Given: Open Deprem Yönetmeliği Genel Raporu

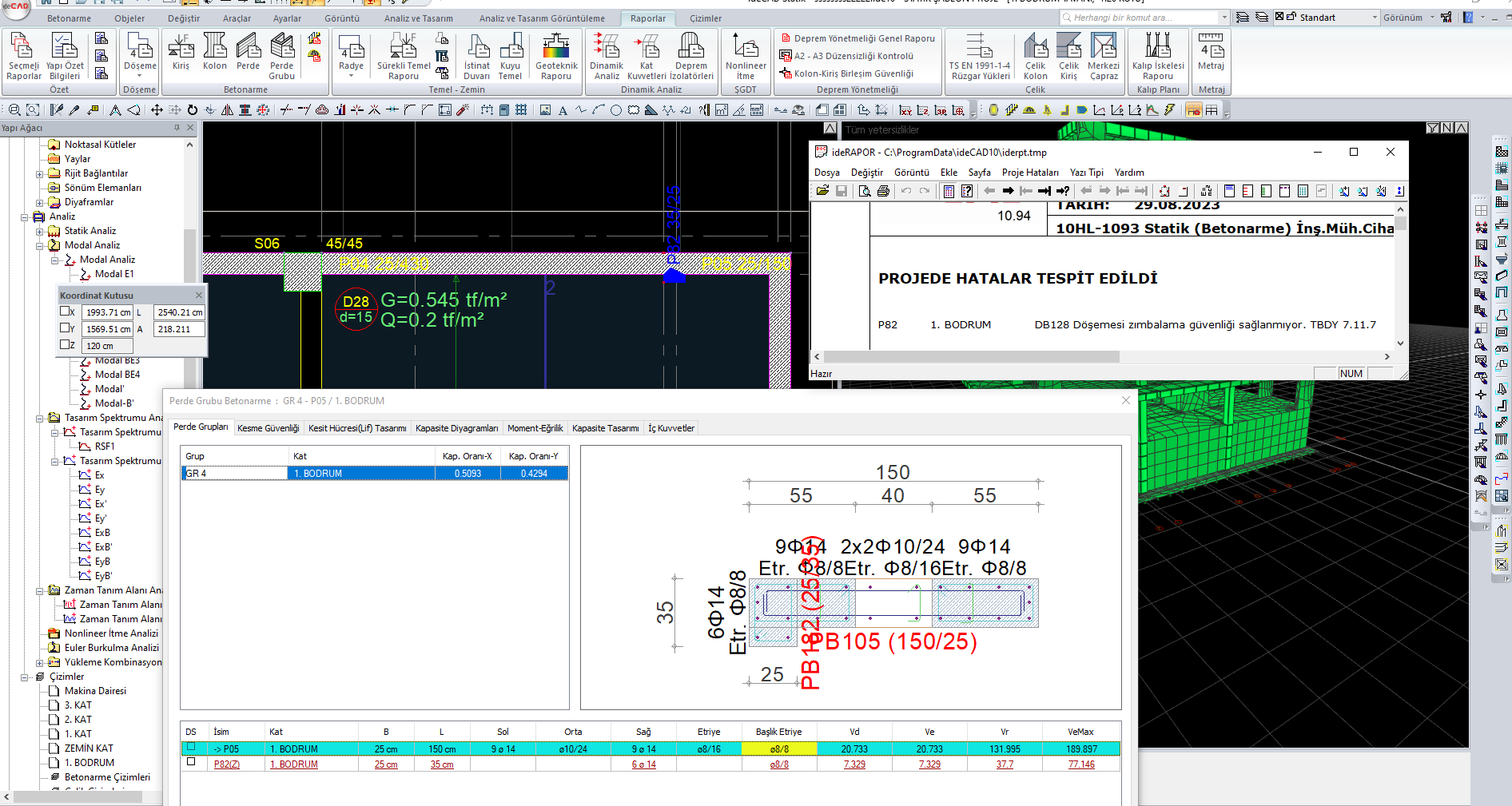Looking at the screenshot, I should coord(857,38).
